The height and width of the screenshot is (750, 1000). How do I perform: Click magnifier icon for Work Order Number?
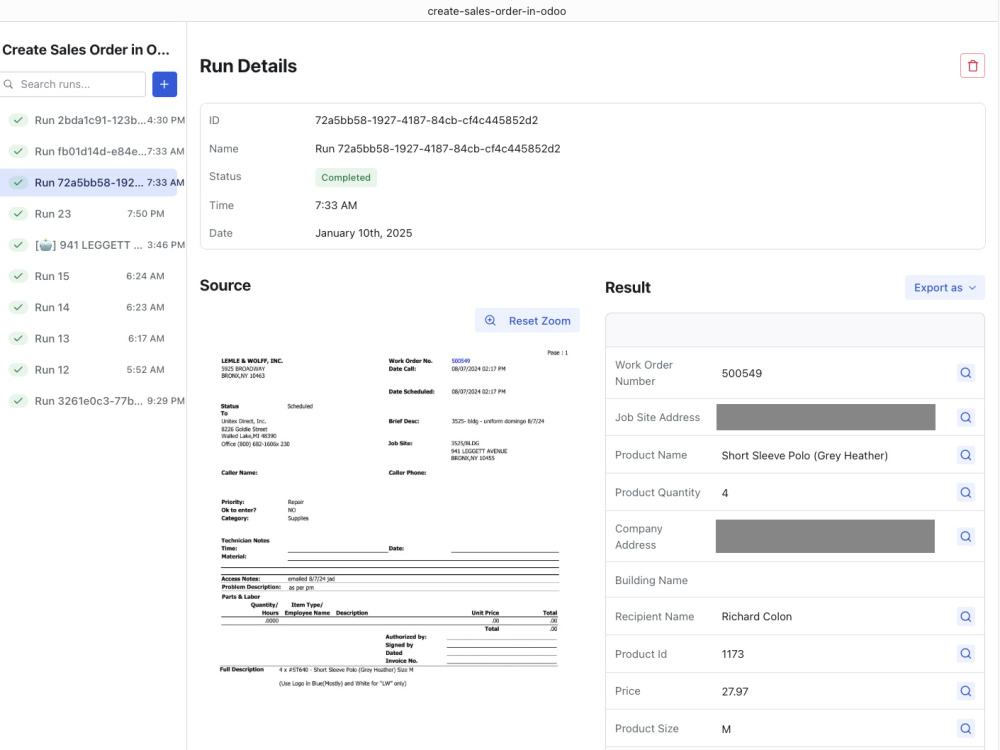pyautogui.click(x=966, y=373)
